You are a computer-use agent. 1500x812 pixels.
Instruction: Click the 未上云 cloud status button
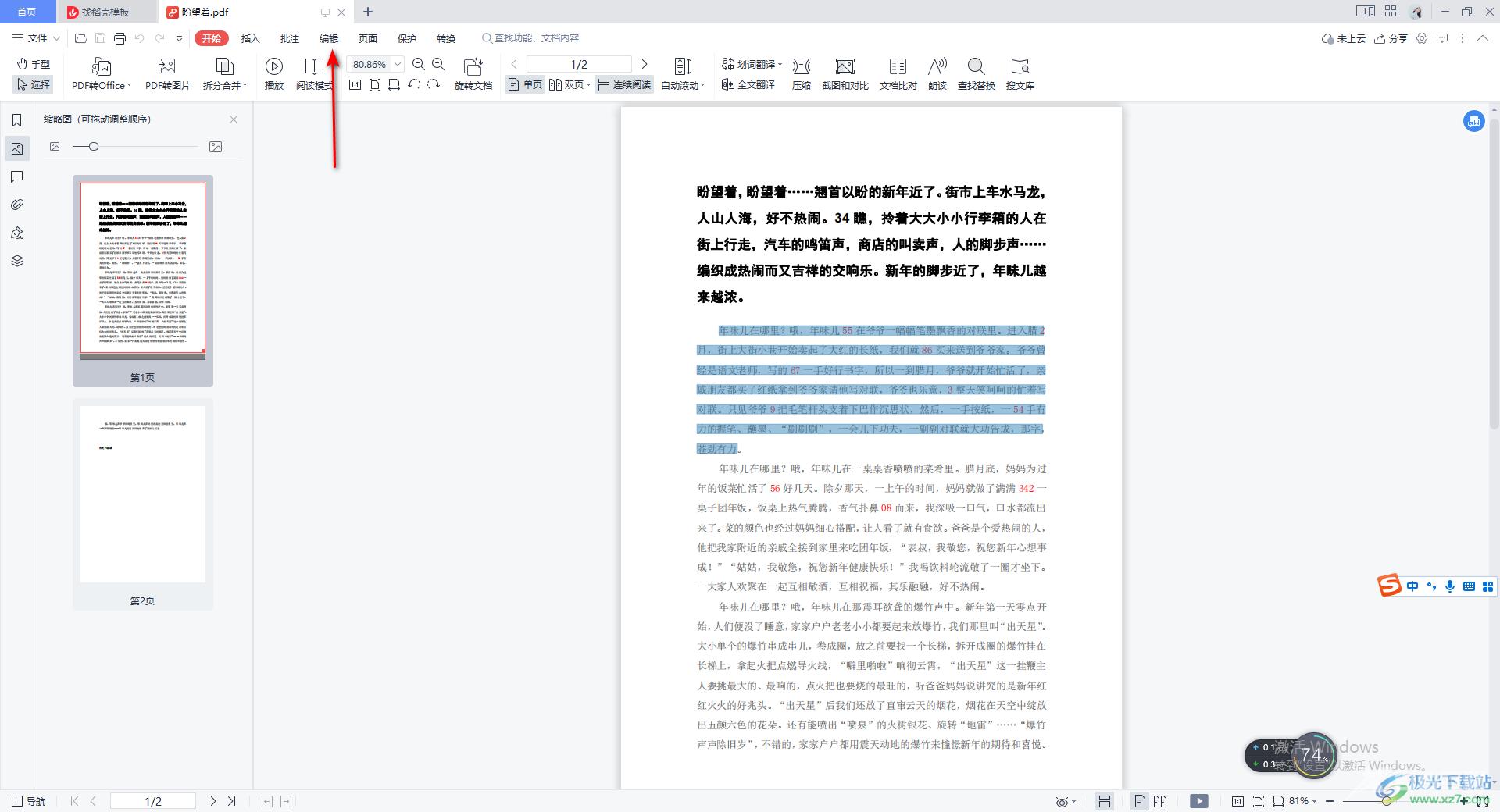click(1343, 38)
